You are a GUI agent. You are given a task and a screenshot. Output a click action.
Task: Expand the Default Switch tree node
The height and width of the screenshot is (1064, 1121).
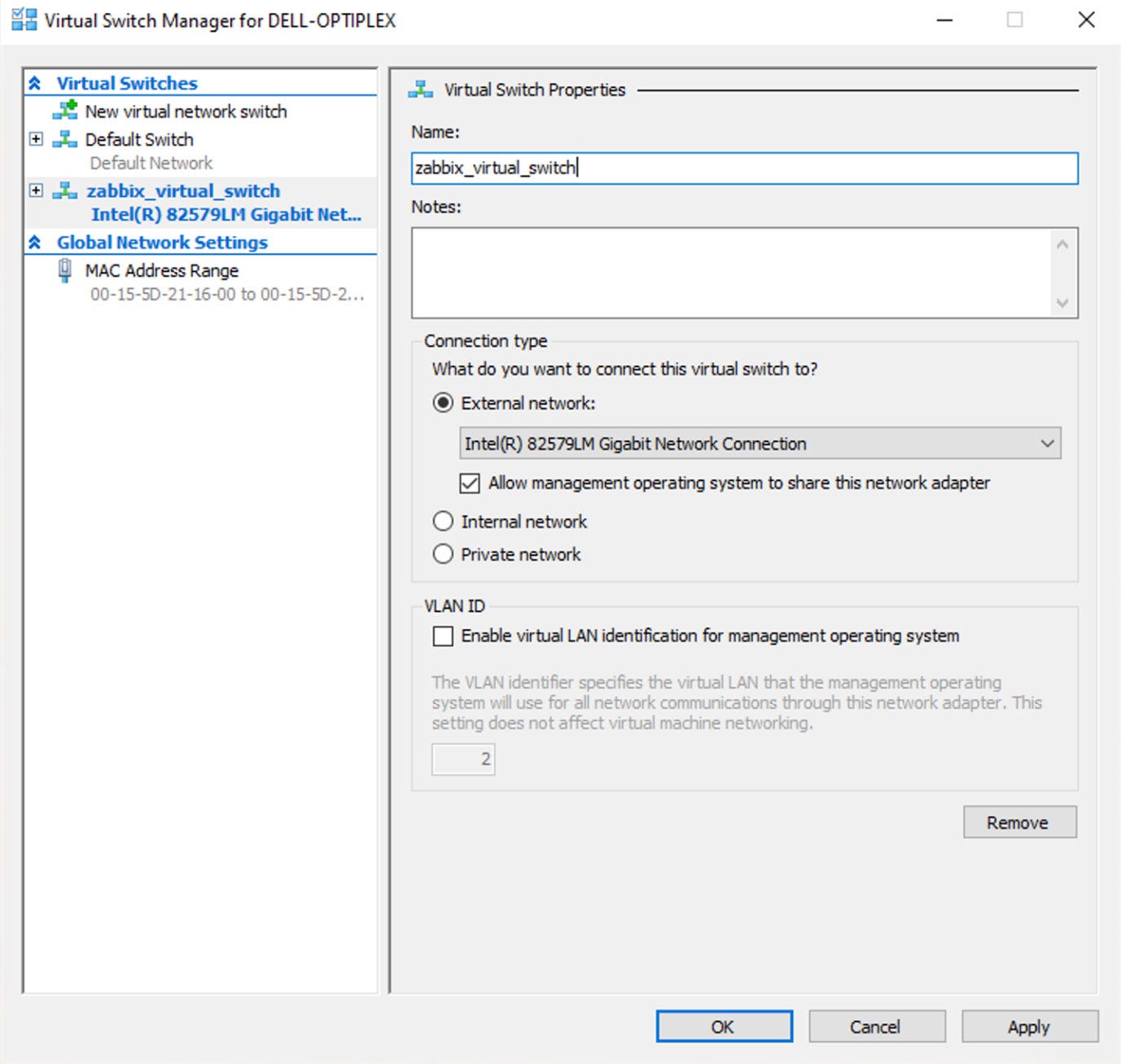[36, 139]
